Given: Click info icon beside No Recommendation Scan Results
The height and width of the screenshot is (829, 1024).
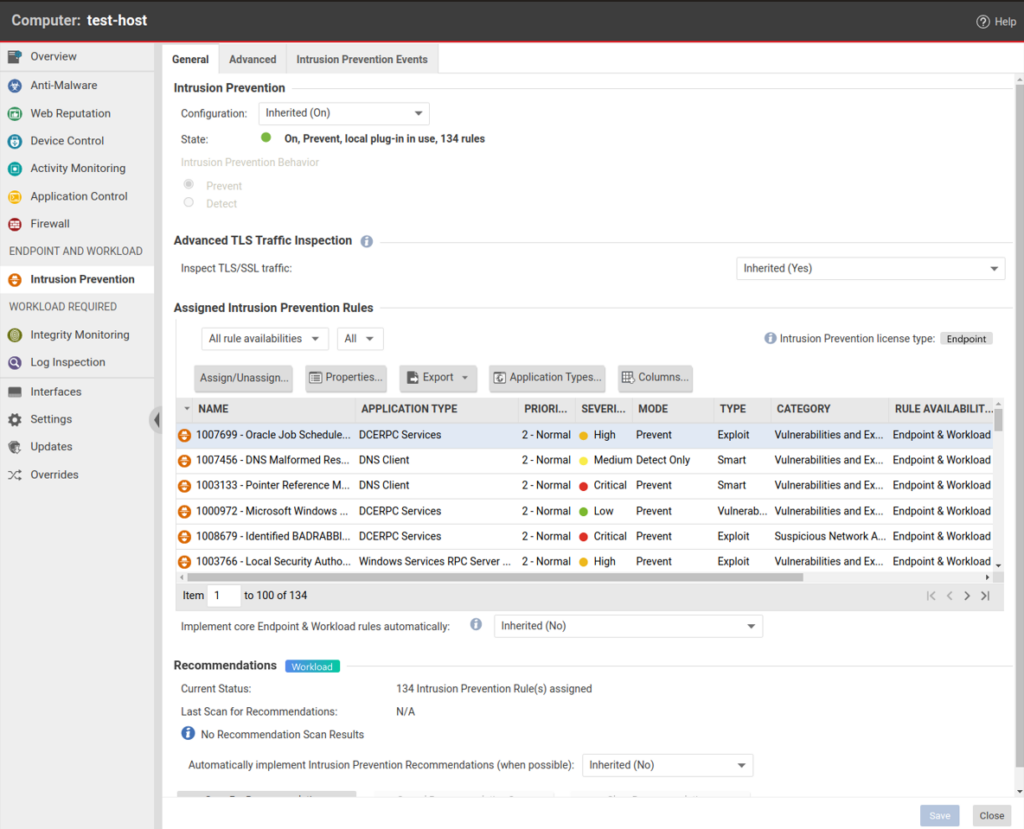Looking at the screenshot, I should pyautogui.click(x=188, y=733).
